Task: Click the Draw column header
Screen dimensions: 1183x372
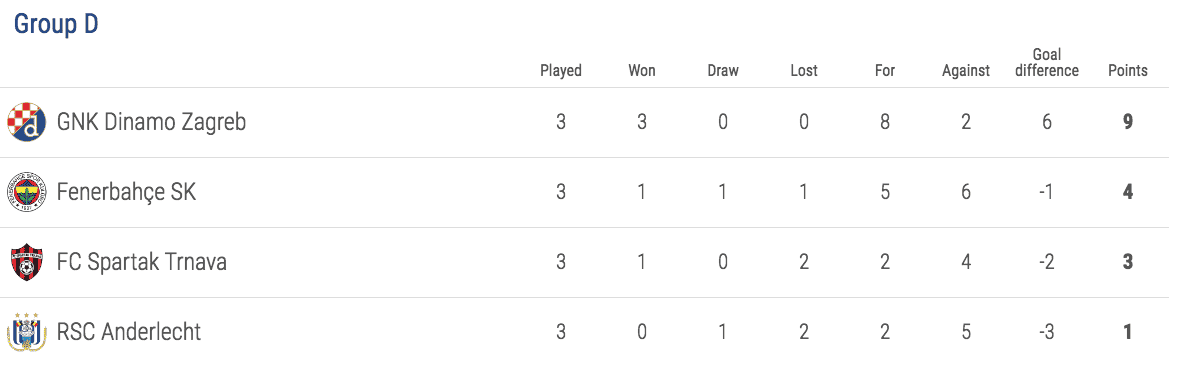Action: 723,71
